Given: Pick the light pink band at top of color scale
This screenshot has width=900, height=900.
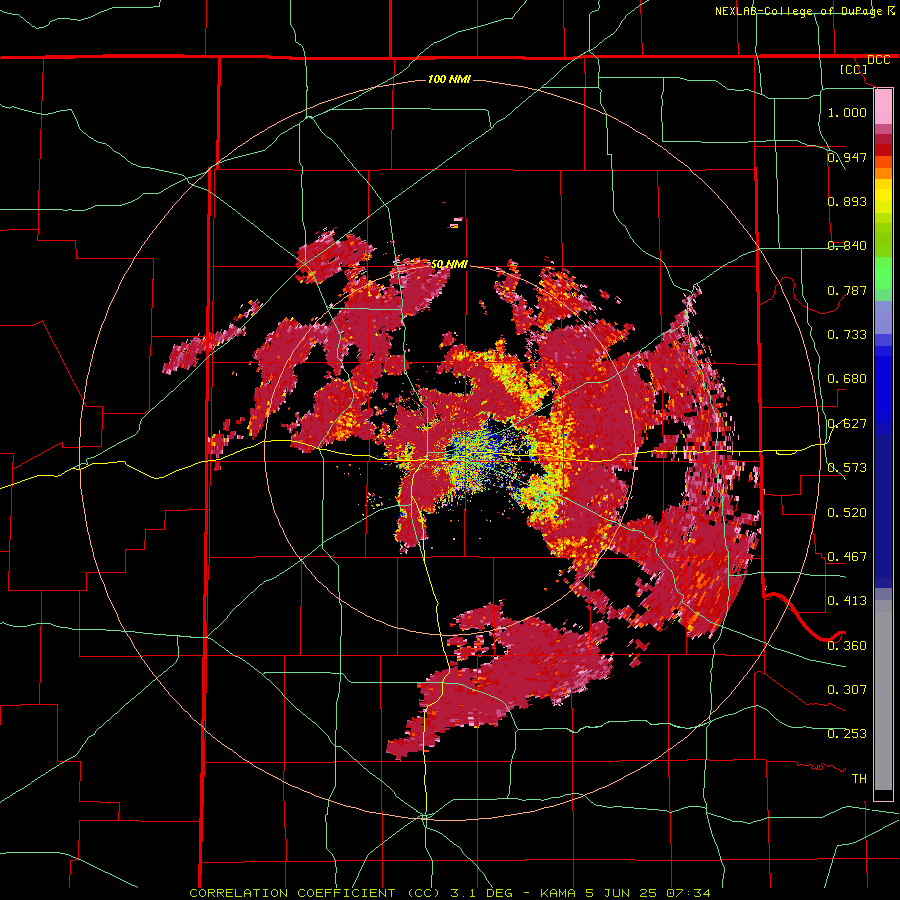Looking at the screenshot, I should pyautogui.click(x=883, y=106).
